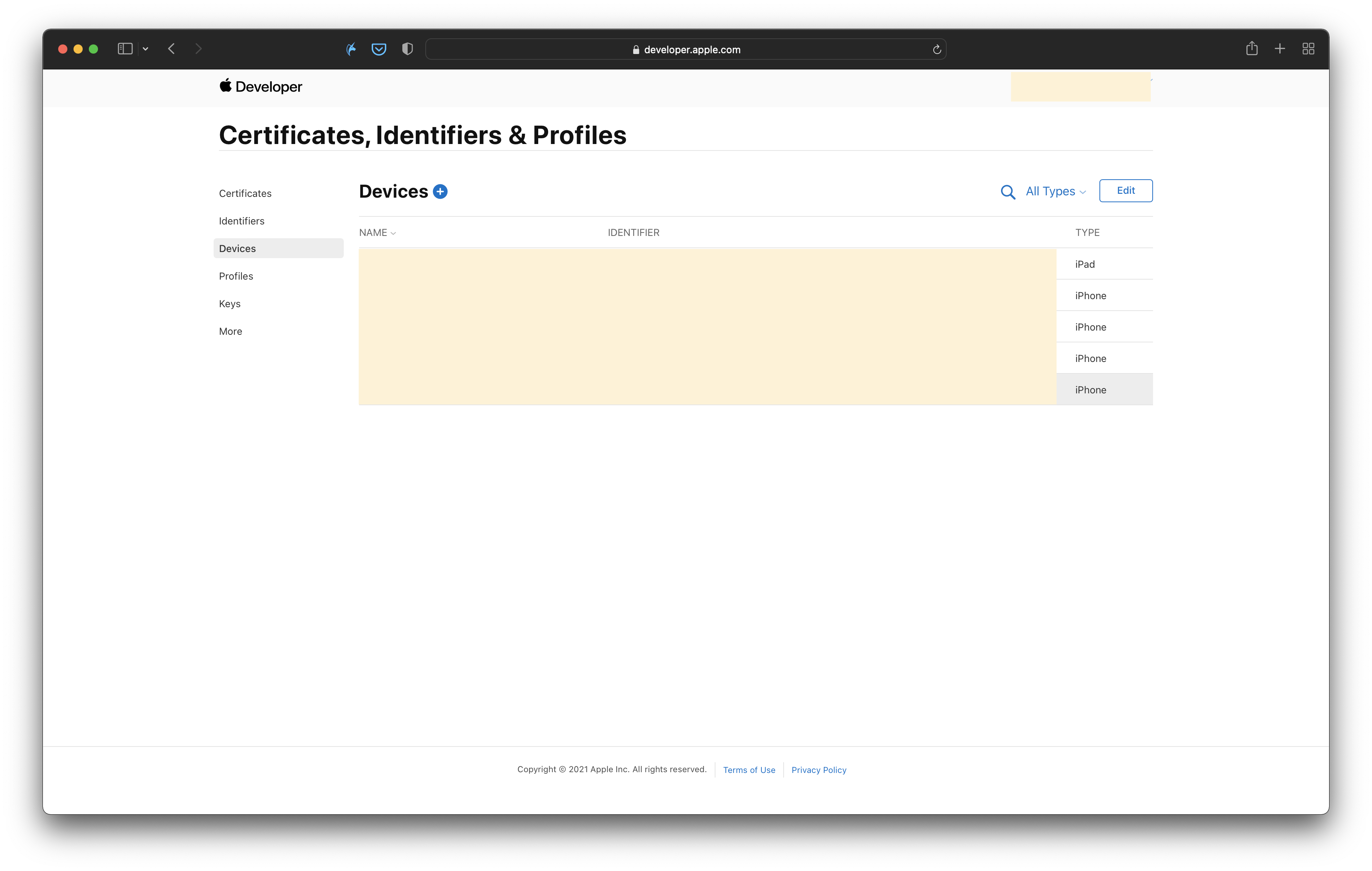Open new tab with plus icon
1372x871 pixels.
[1280, 49]
